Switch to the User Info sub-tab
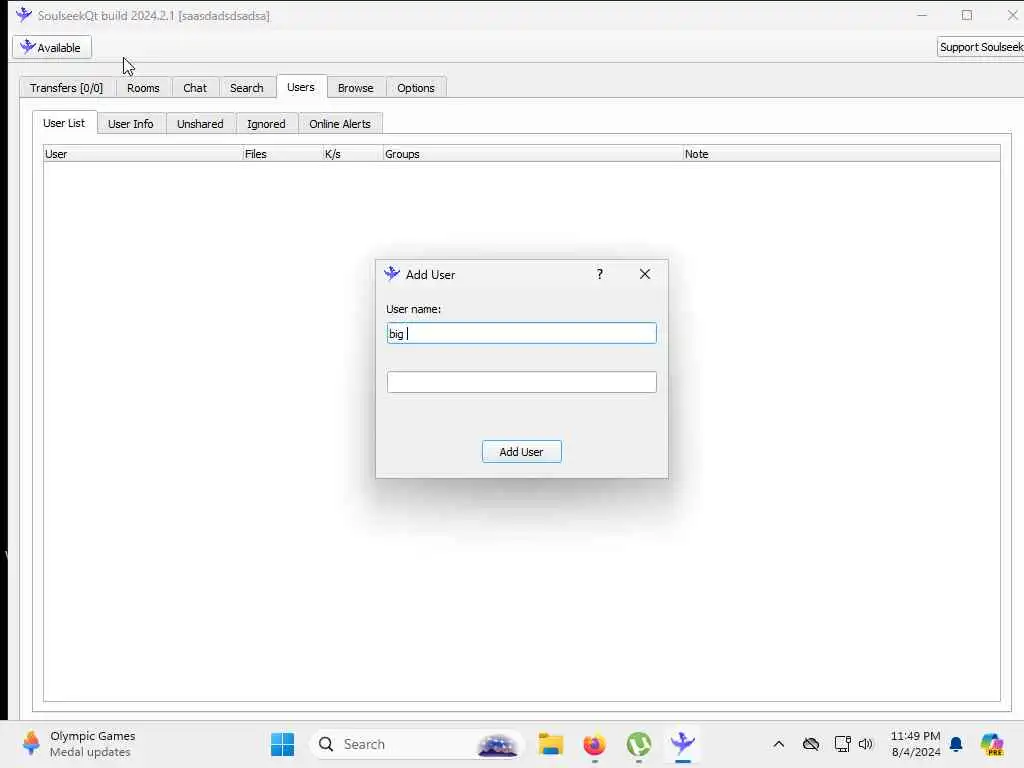Viewport: 1024px width, 768px height. 131,124
